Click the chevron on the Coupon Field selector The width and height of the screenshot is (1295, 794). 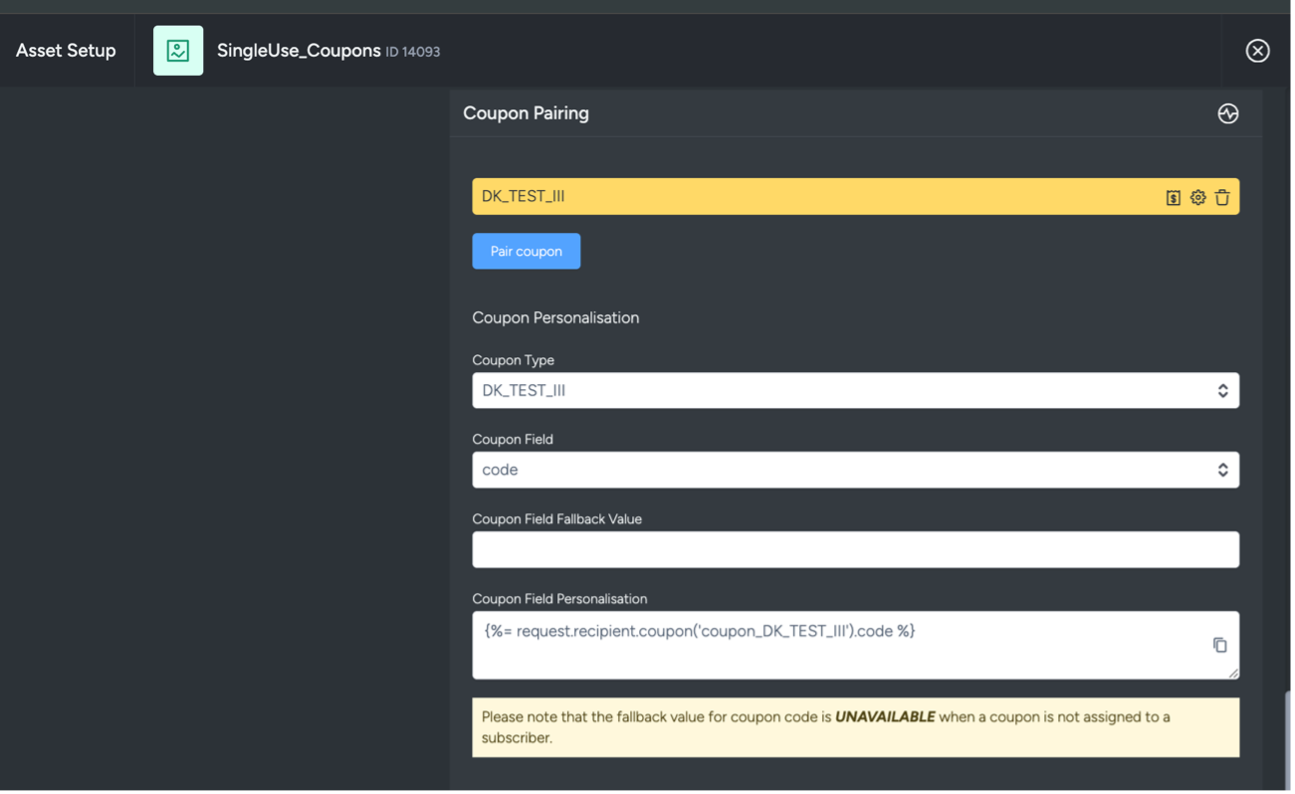point(1222,469)
